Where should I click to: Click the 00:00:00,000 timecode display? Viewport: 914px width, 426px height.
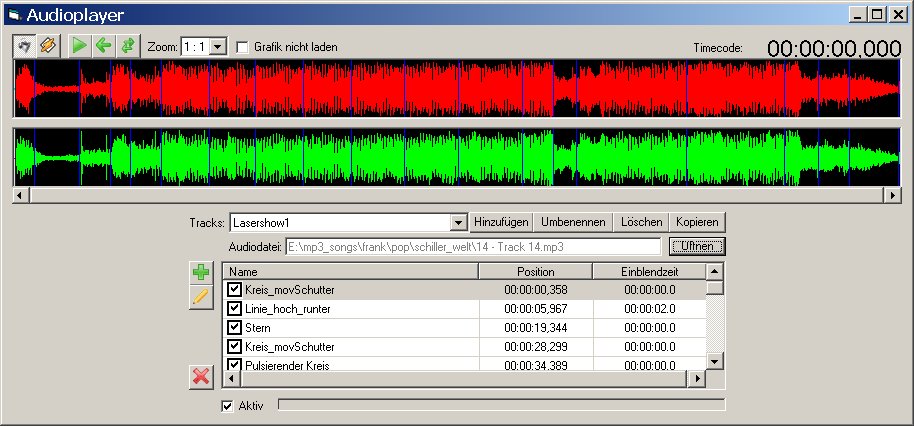834,48
